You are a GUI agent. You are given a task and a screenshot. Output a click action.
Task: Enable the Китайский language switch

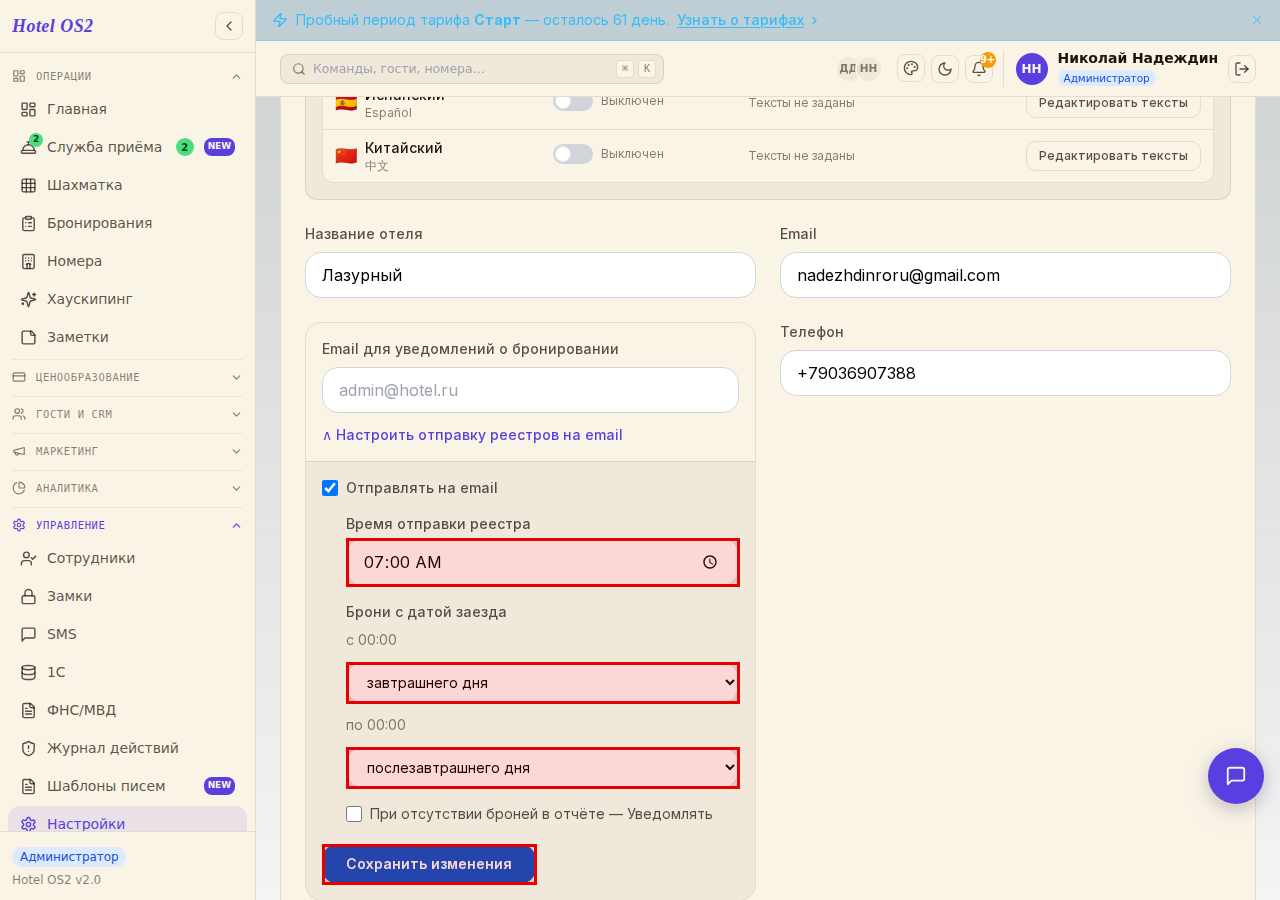pyautogui.click(x=573, y=154)
